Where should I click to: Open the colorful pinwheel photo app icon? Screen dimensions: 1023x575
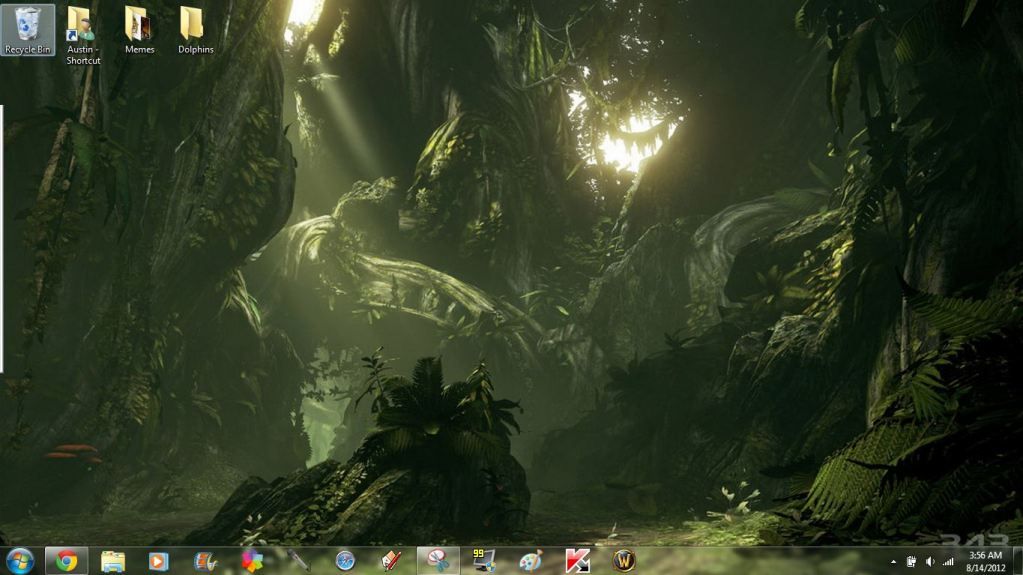click(252, 561)
